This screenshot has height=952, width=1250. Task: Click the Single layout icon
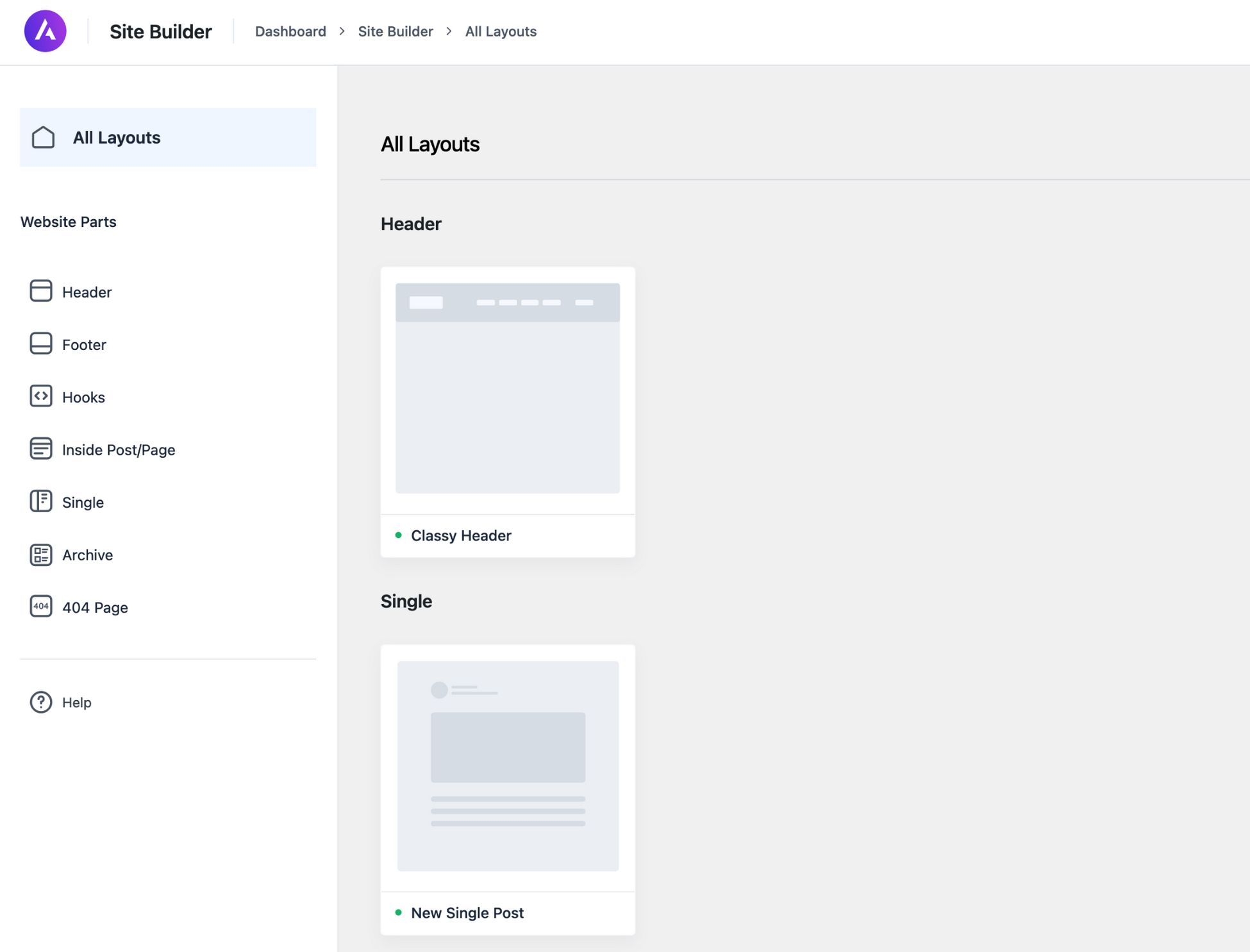click(x=41, y=501)
